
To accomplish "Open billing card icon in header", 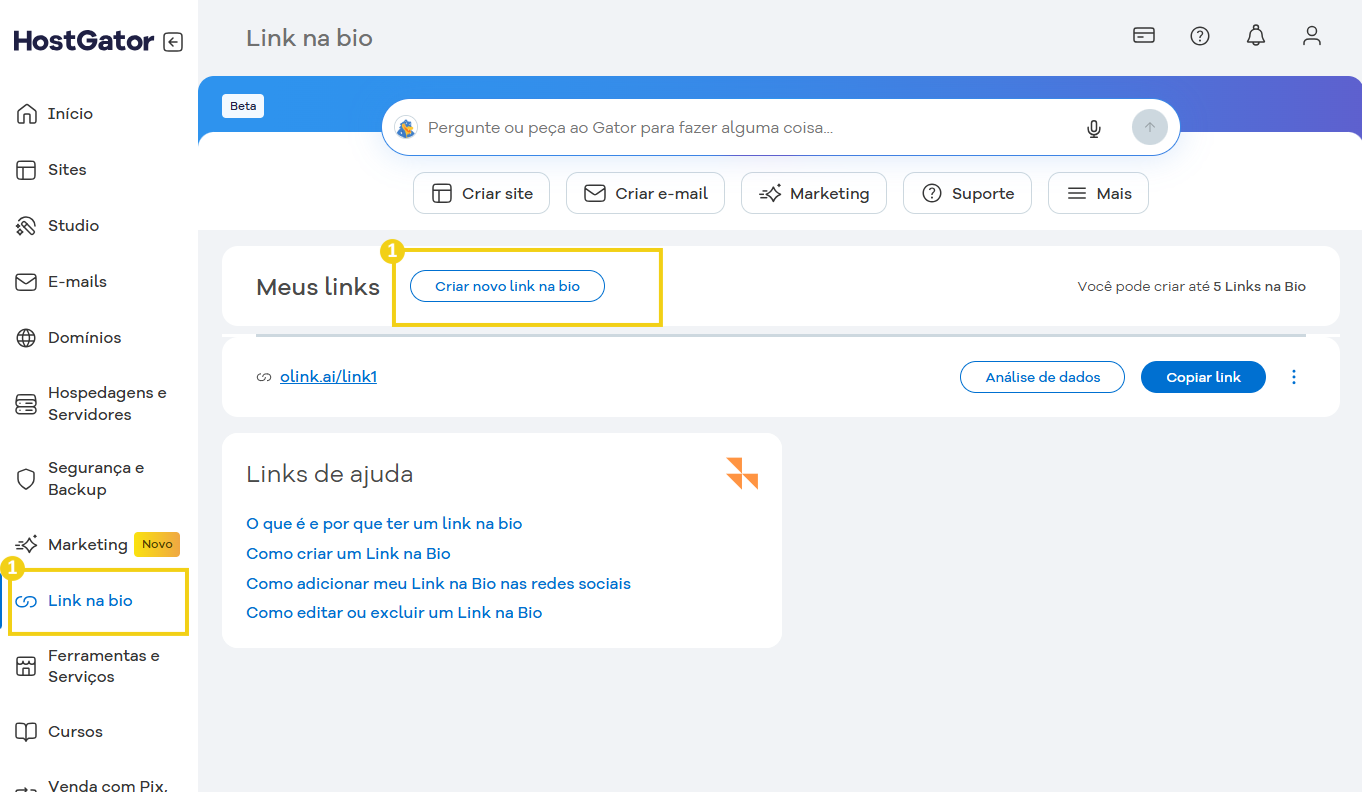I will pos(1144,36).
